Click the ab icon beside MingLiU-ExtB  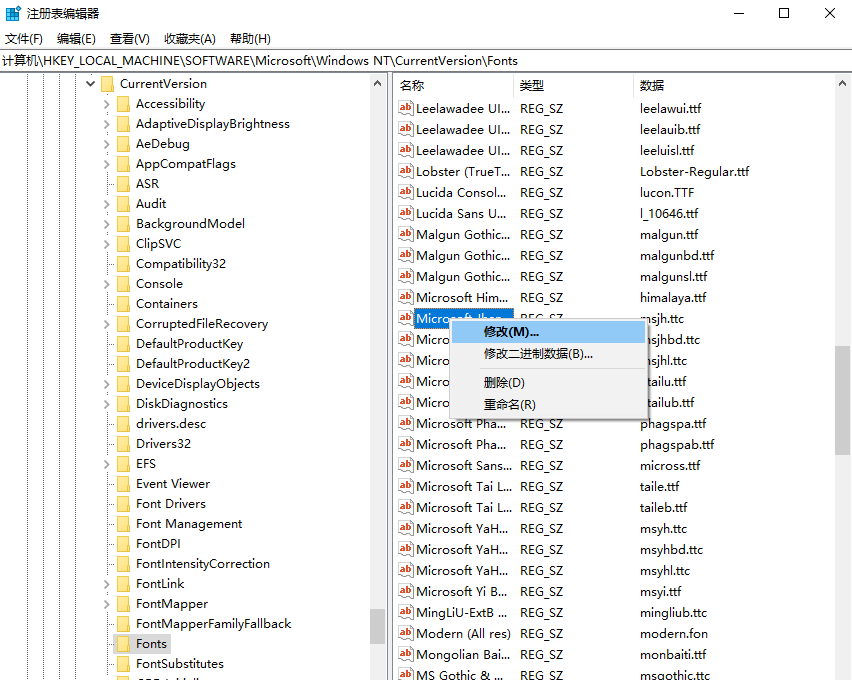point(405,612)
